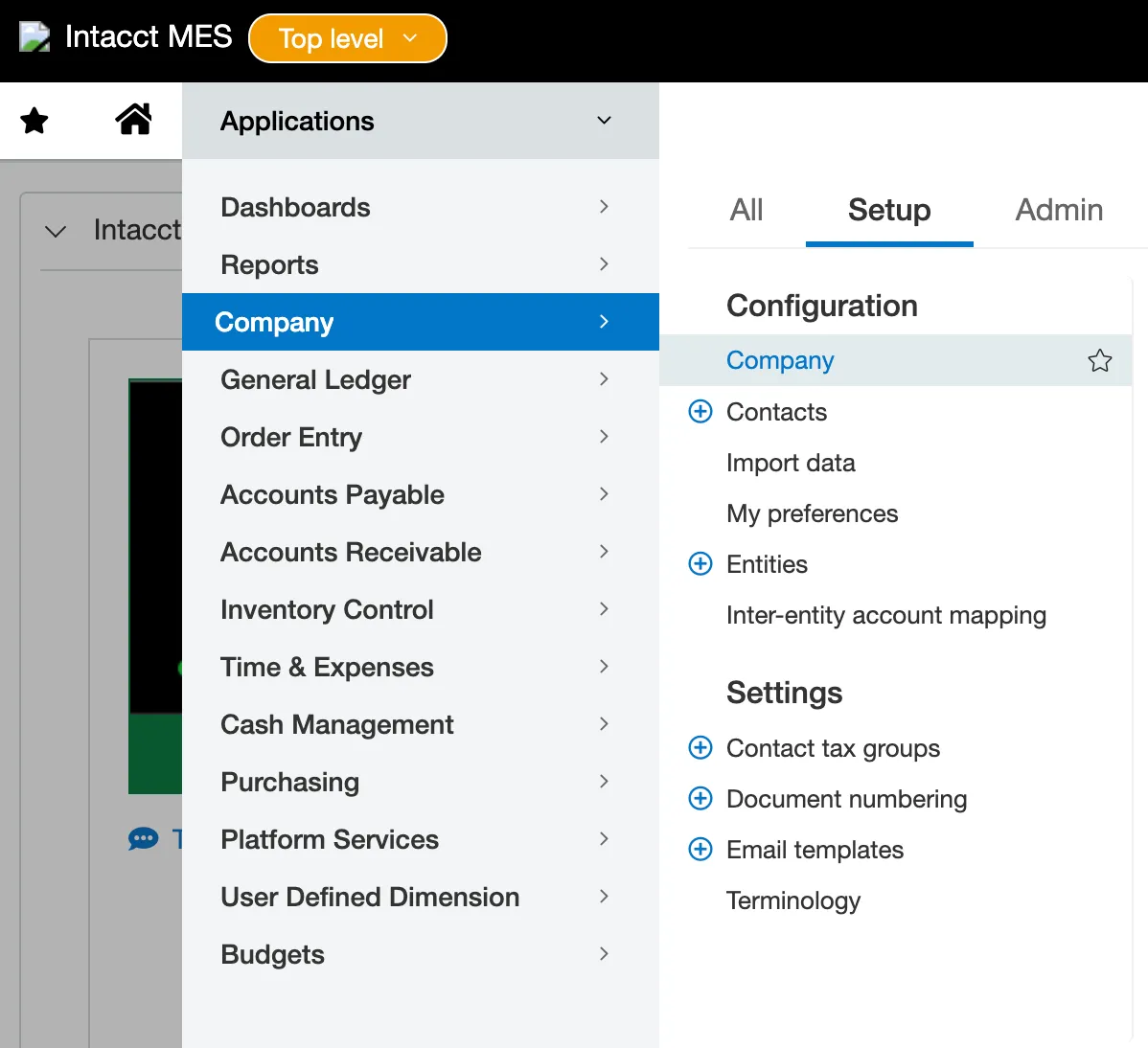Toggle favorite star on Company item

tap(1099, 361)
